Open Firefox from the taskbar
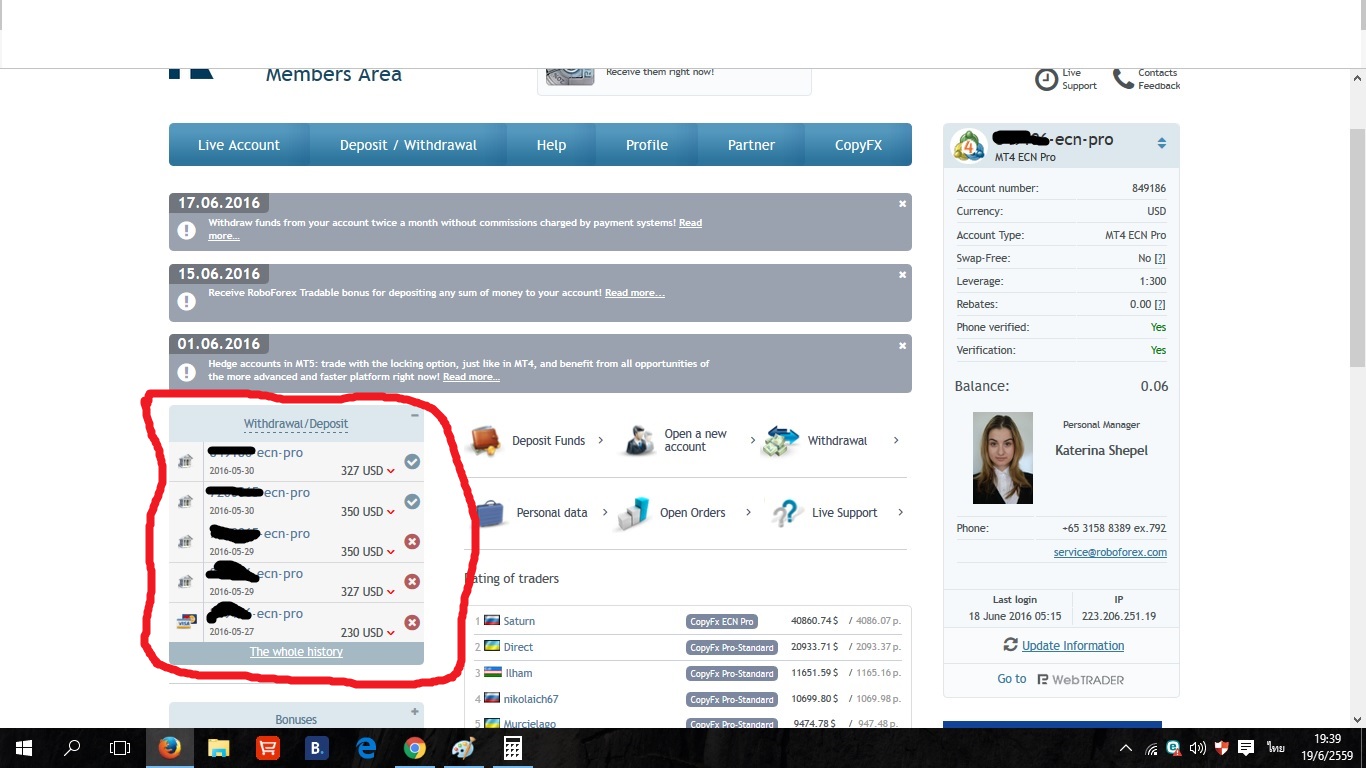 point(169,748)
